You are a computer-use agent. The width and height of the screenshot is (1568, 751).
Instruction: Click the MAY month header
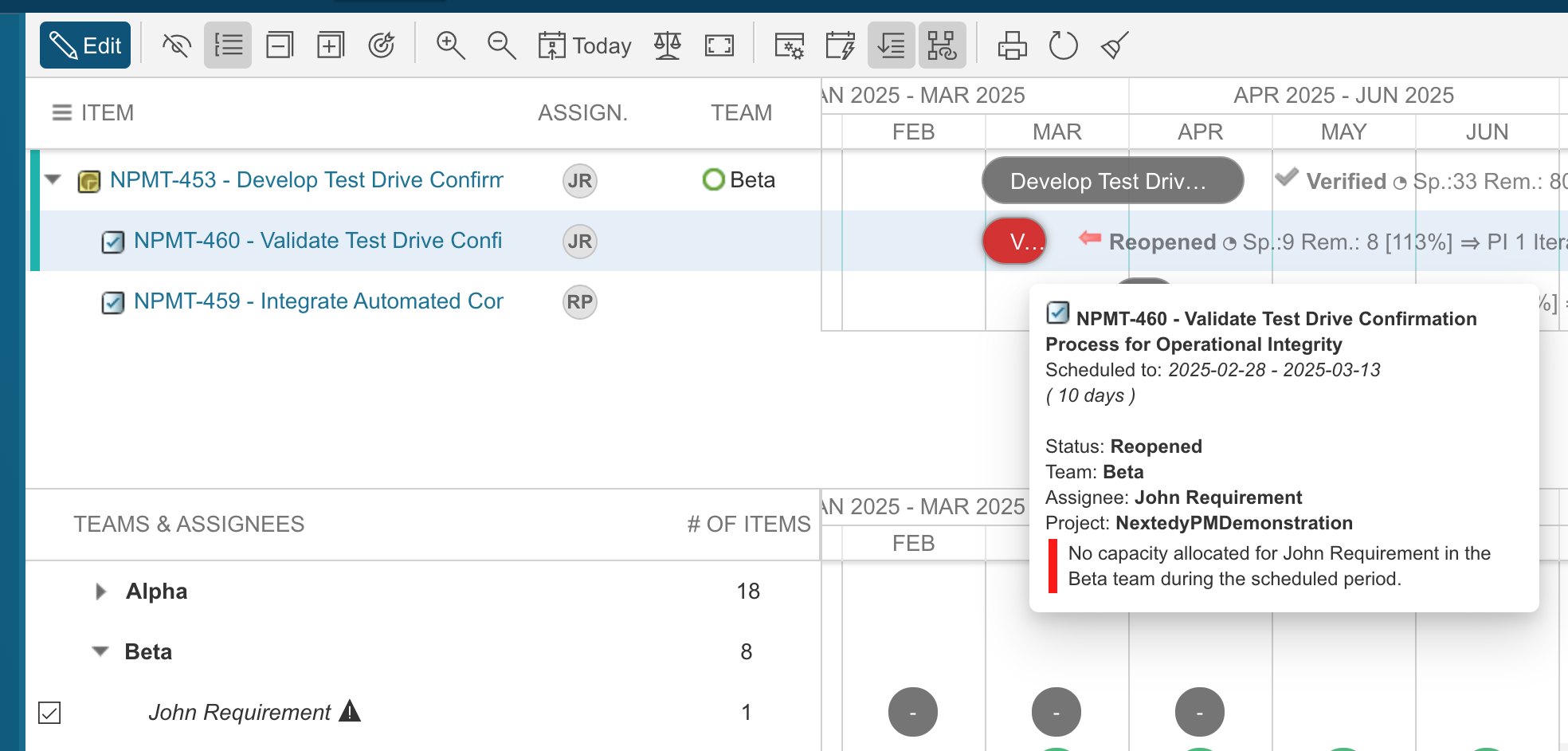click(1344, 132)
